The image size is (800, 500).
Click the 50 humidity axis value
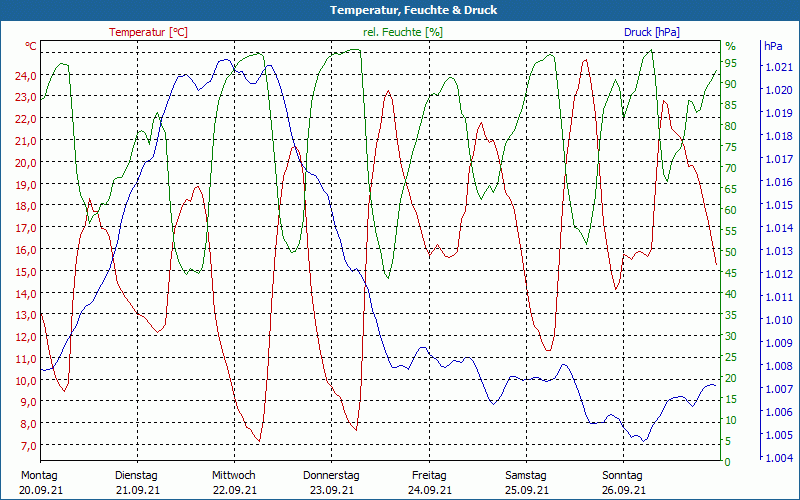click(731, 252)
